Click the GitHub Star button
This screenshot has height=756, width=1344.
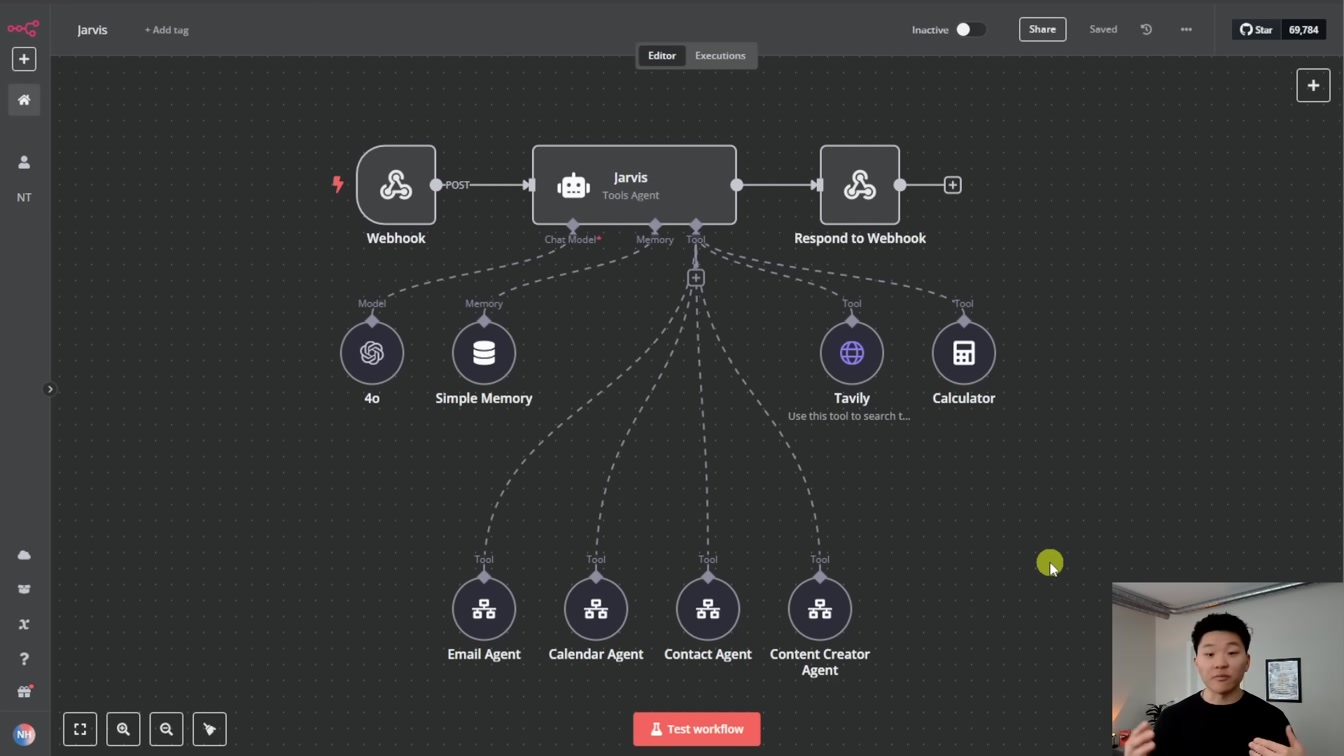(1257, 30)
